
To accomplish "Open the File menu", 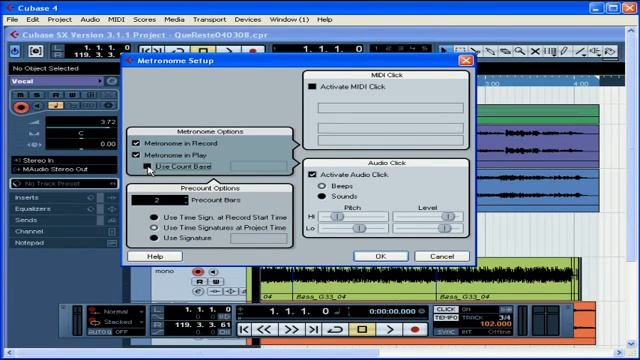I will tap(12, 20).
